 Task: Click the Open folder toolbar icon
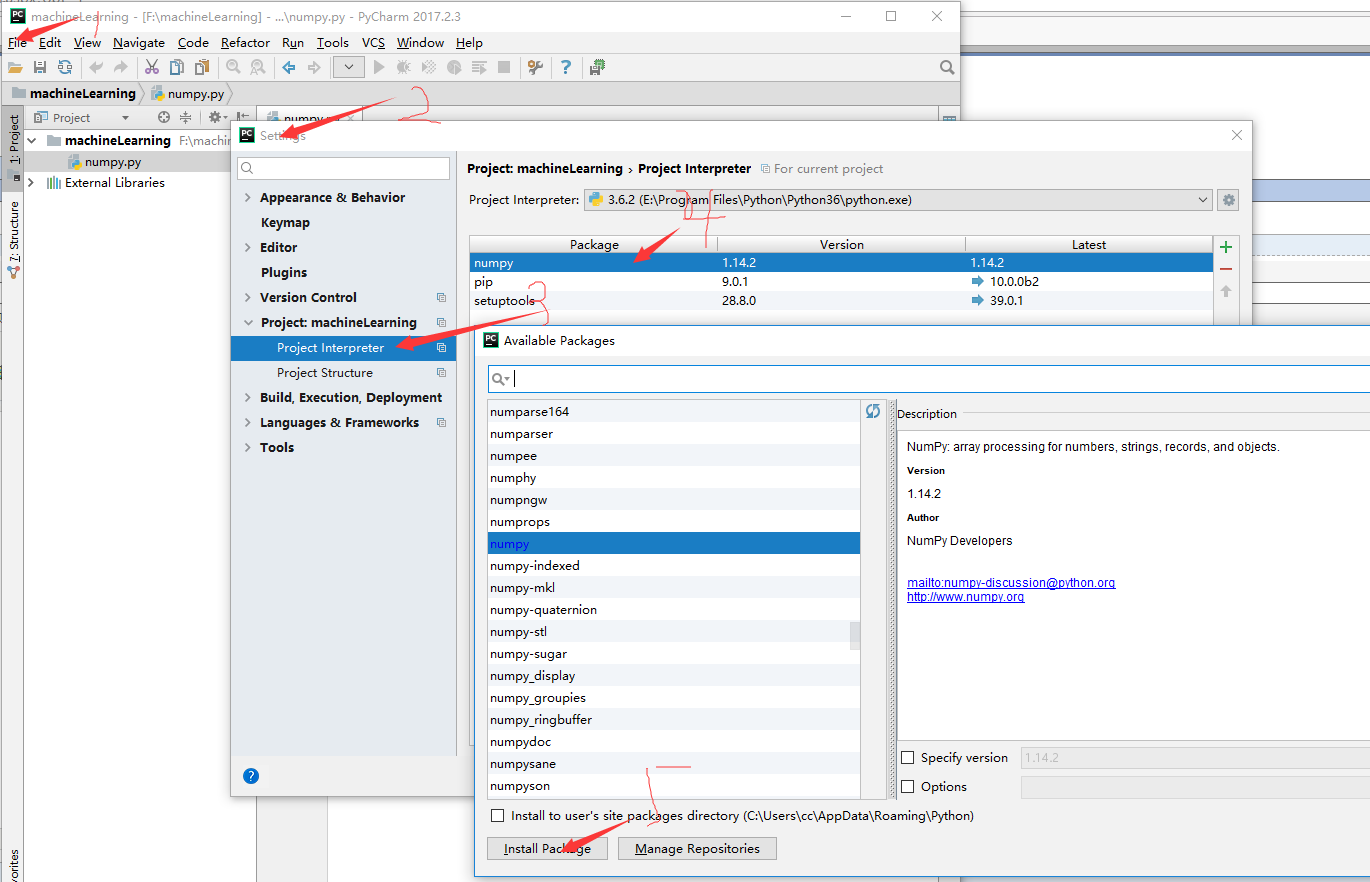[15, 67]
